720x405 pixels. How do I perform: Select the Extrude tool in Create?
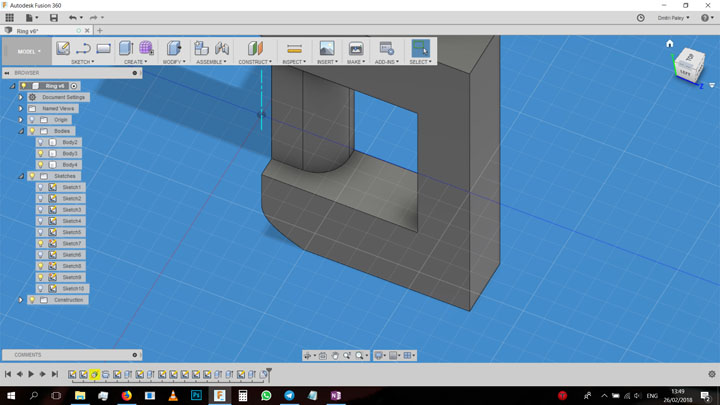click(126, 48)
